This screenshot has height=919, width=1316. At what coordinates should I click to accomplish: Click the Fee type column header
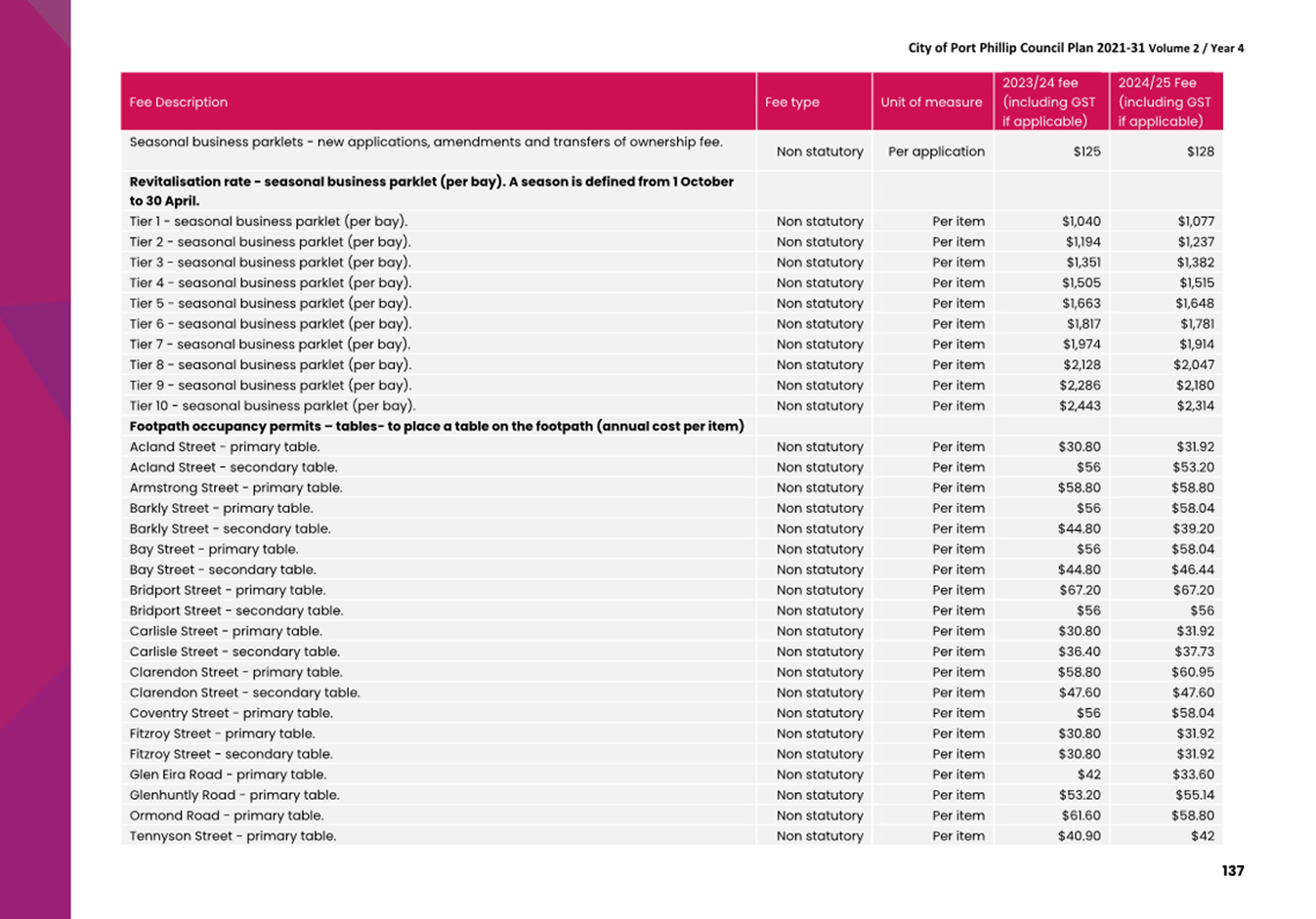(814, 102)
